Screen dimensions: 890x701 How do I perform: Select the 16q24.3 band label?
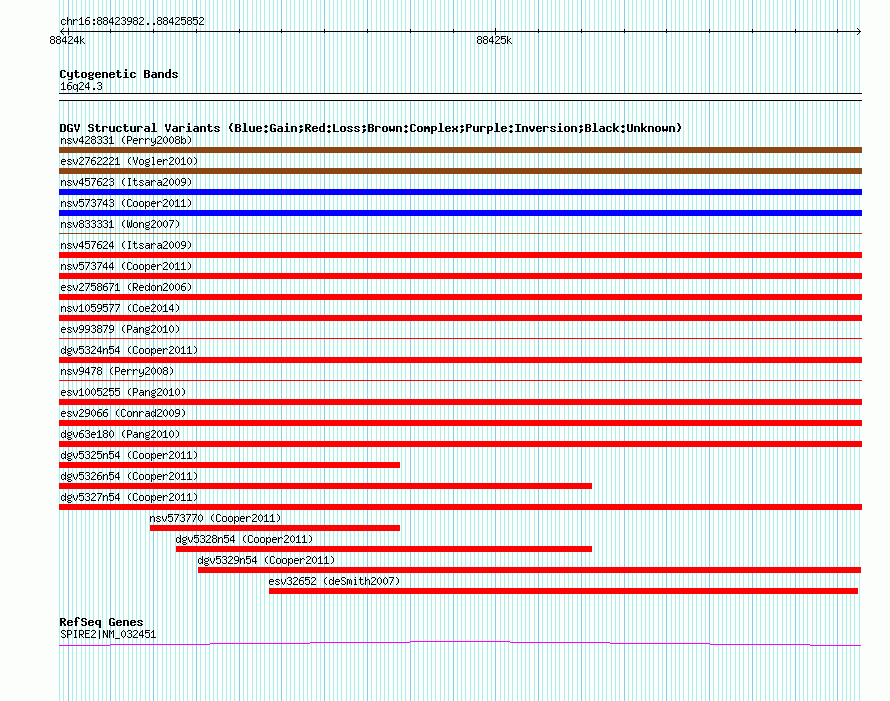coord(81,86)
